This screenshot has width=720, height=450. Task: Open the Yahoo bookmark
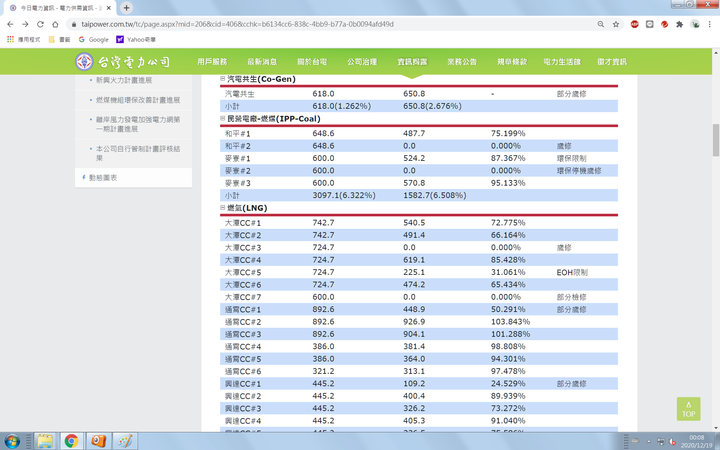[x=136, y=39]
